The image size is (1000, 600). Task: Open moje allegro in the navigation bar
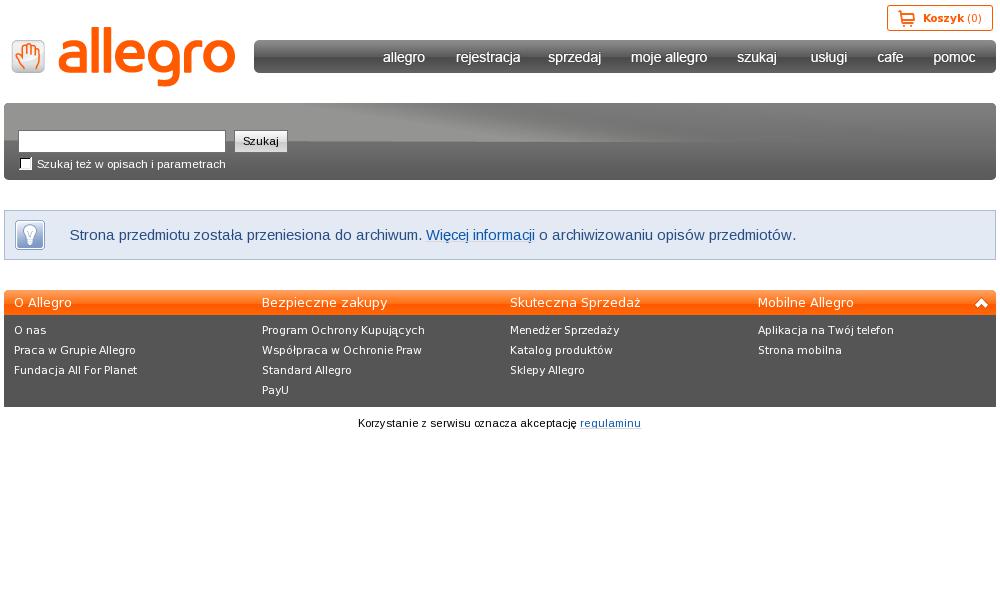point(669,57)
